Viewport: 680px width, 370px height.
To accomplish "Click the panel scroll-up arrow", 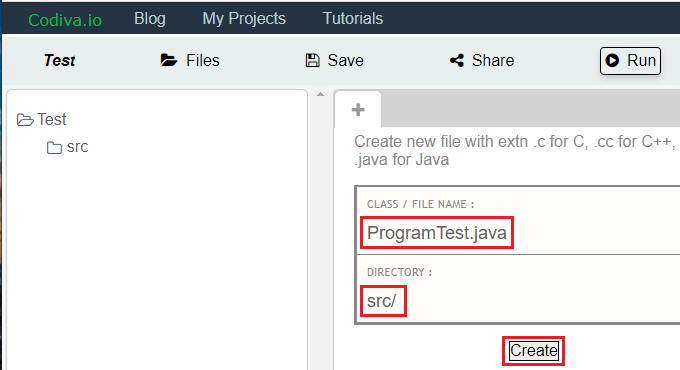I will pyautogui.click(x=320, y=94).
